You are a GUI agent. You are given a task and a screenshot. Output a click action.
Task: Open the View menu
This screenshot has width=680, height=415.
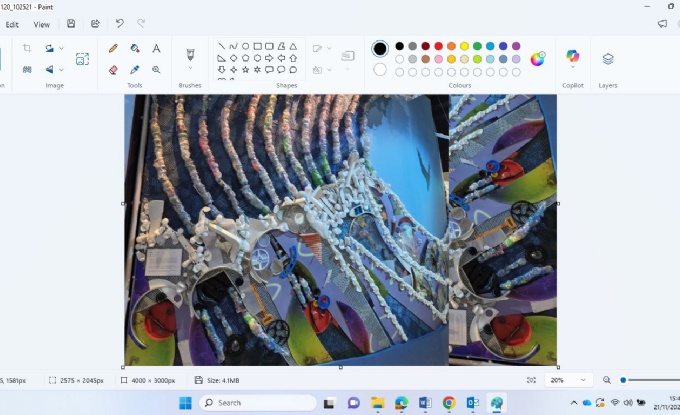click(42, 24)
